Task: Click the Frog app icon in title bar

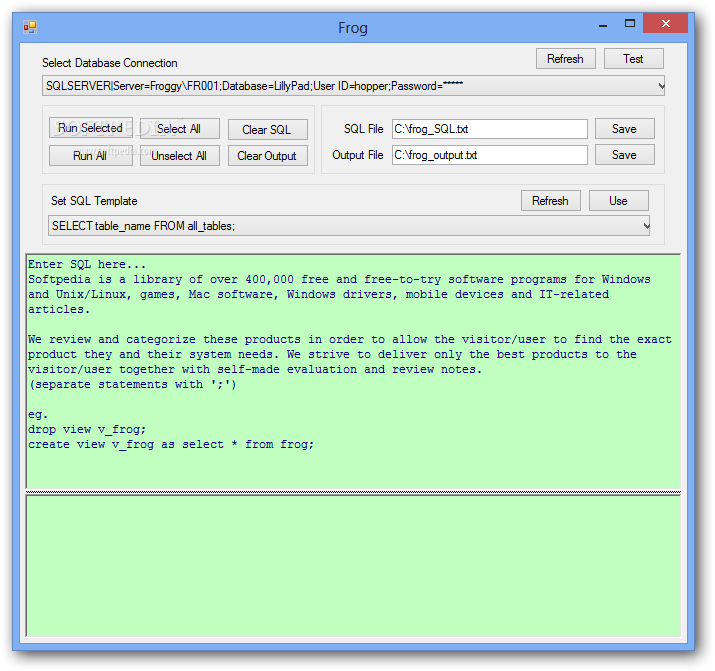Action: tap(30, 27)
